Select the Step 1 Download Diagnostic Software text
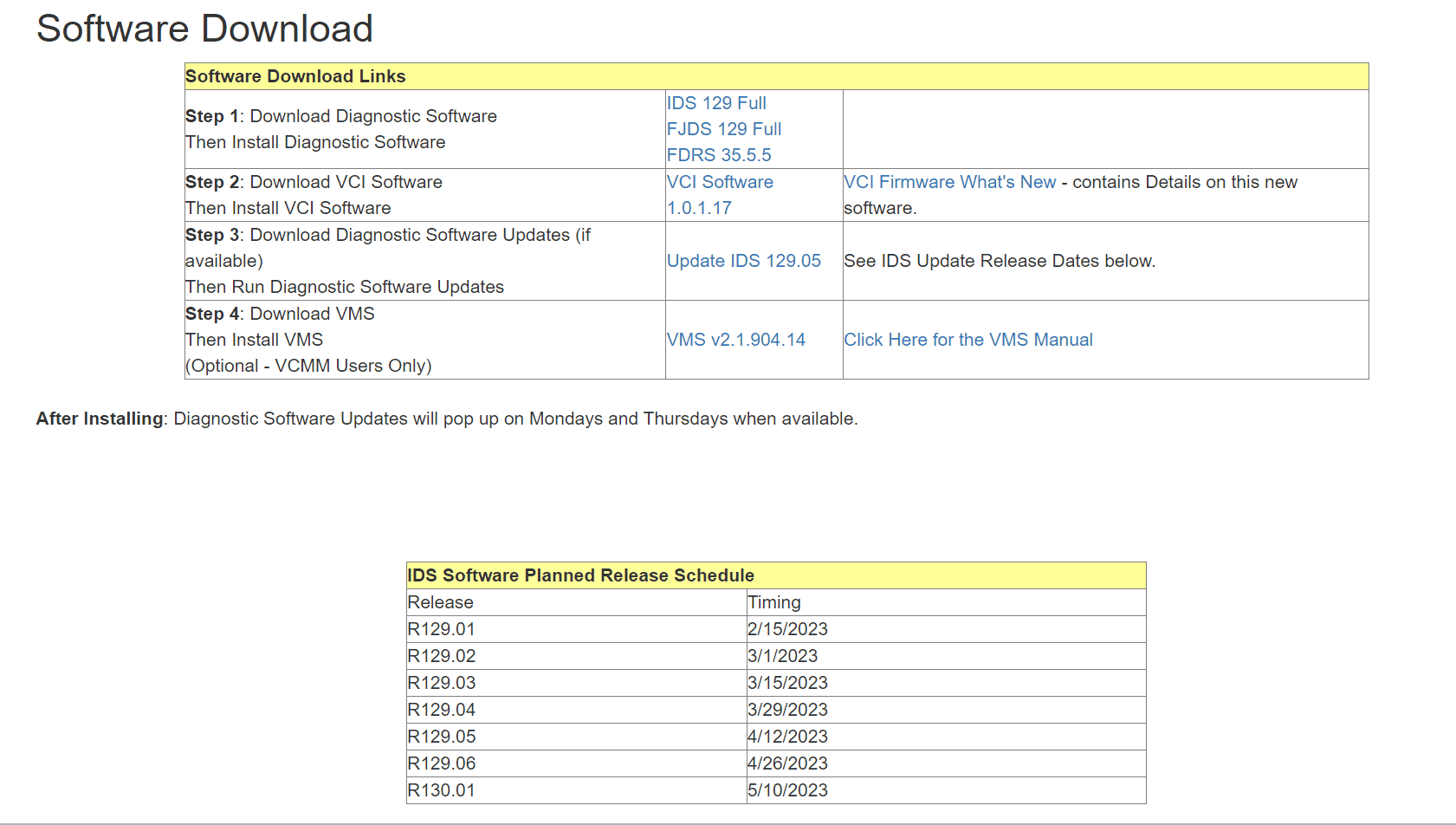The height and width of the screenshot is (825, 1456). pos(340,116)
